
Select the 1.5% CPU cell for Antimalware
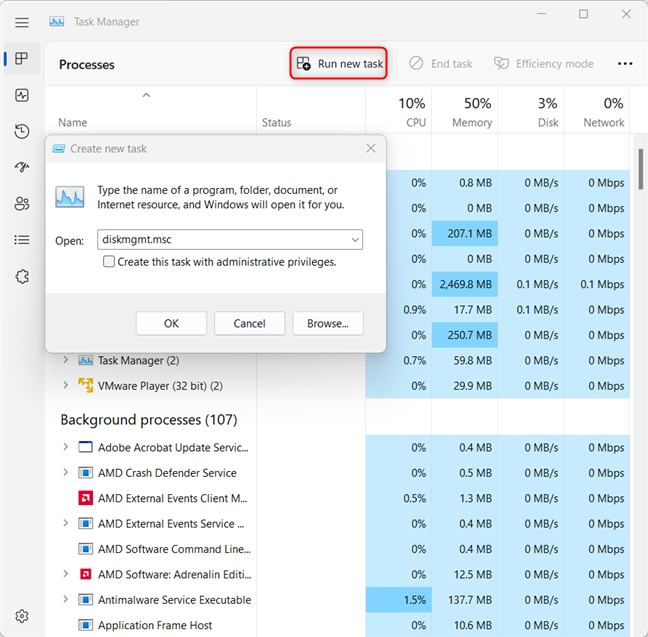point(399,600)
